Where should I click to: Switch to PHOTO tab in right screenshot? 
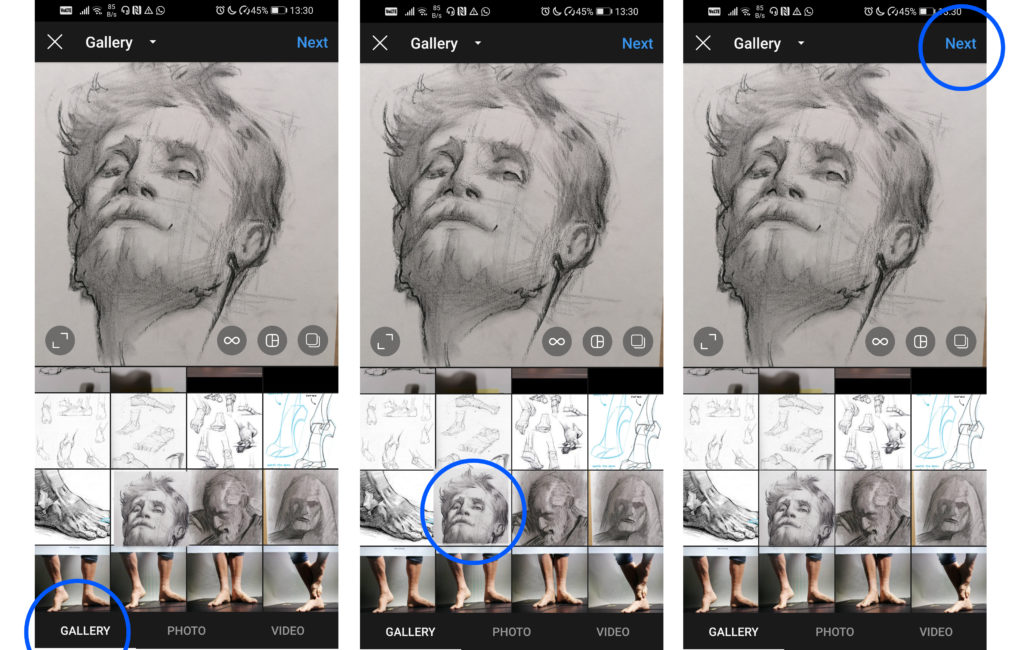(835, 632)
